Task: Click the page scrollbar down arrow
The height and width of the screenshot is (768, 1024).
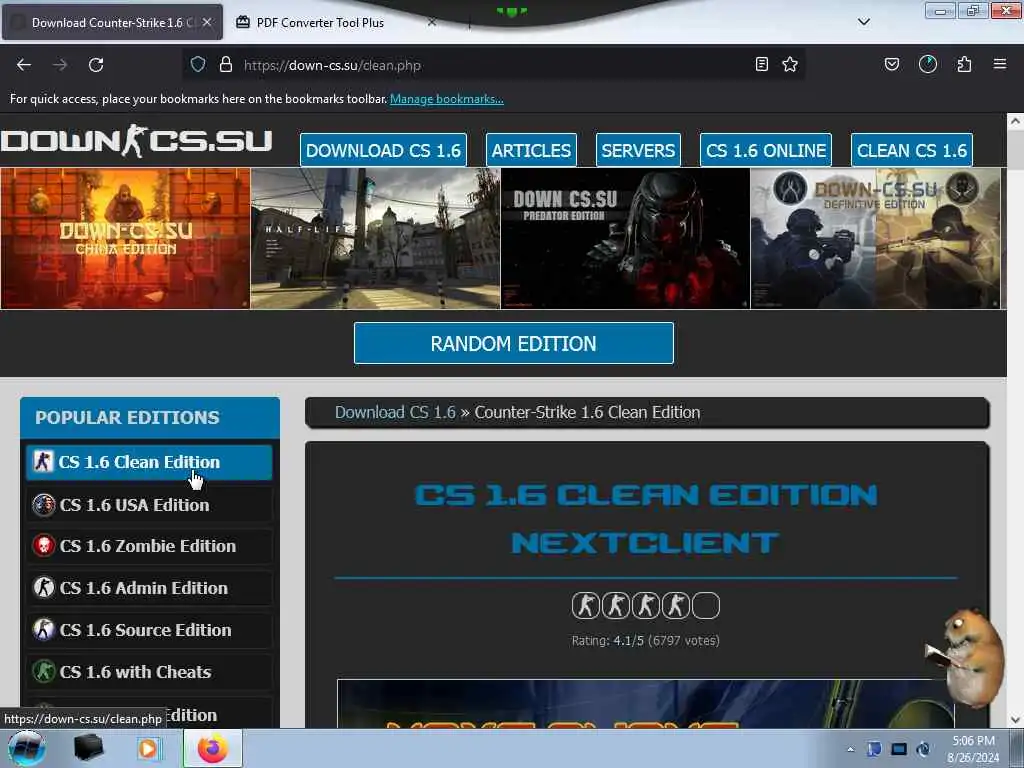Action: click(x=1015, y=720)
